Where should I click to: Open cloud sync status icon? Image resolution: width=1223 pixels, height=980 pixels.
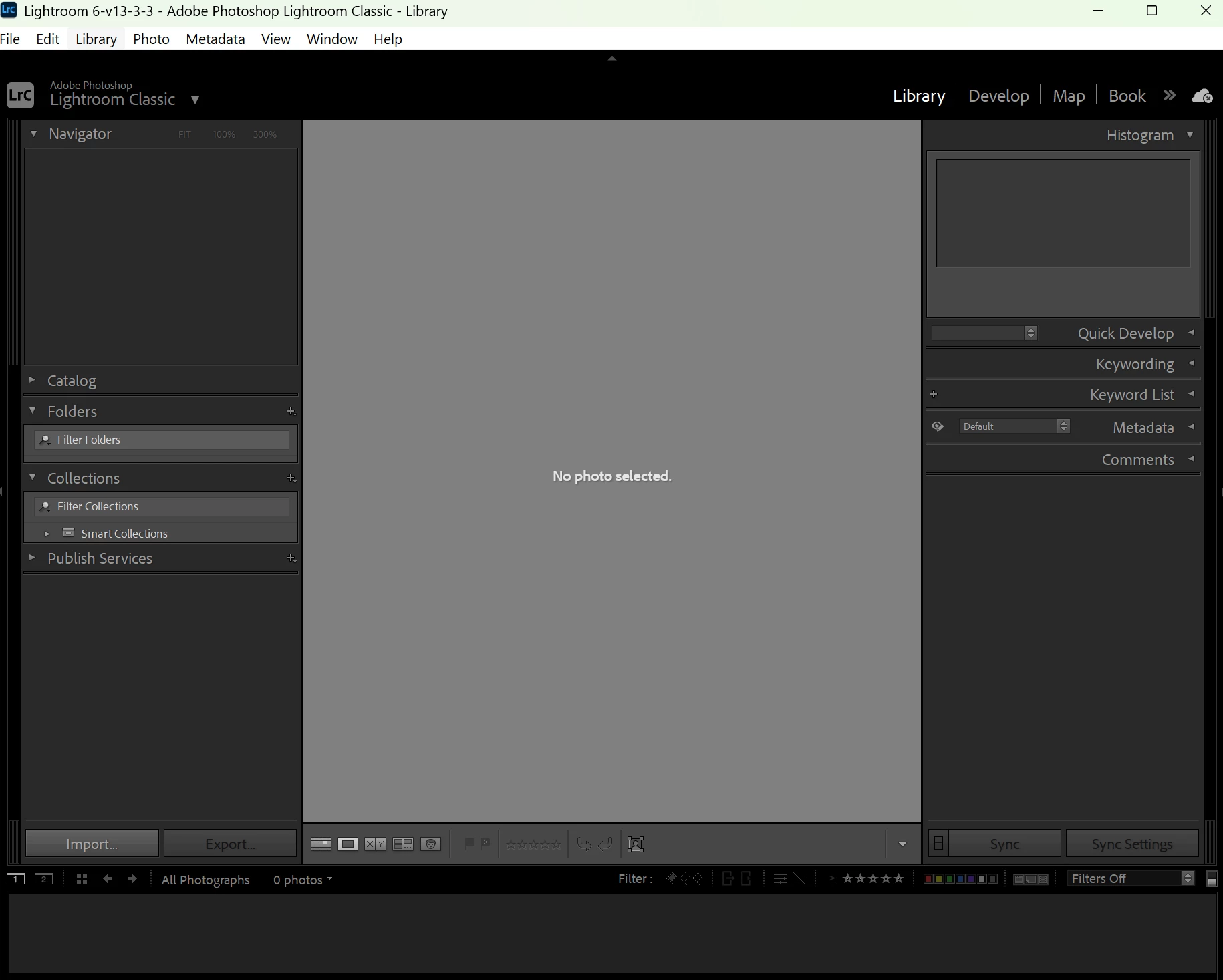[1202, 96]
